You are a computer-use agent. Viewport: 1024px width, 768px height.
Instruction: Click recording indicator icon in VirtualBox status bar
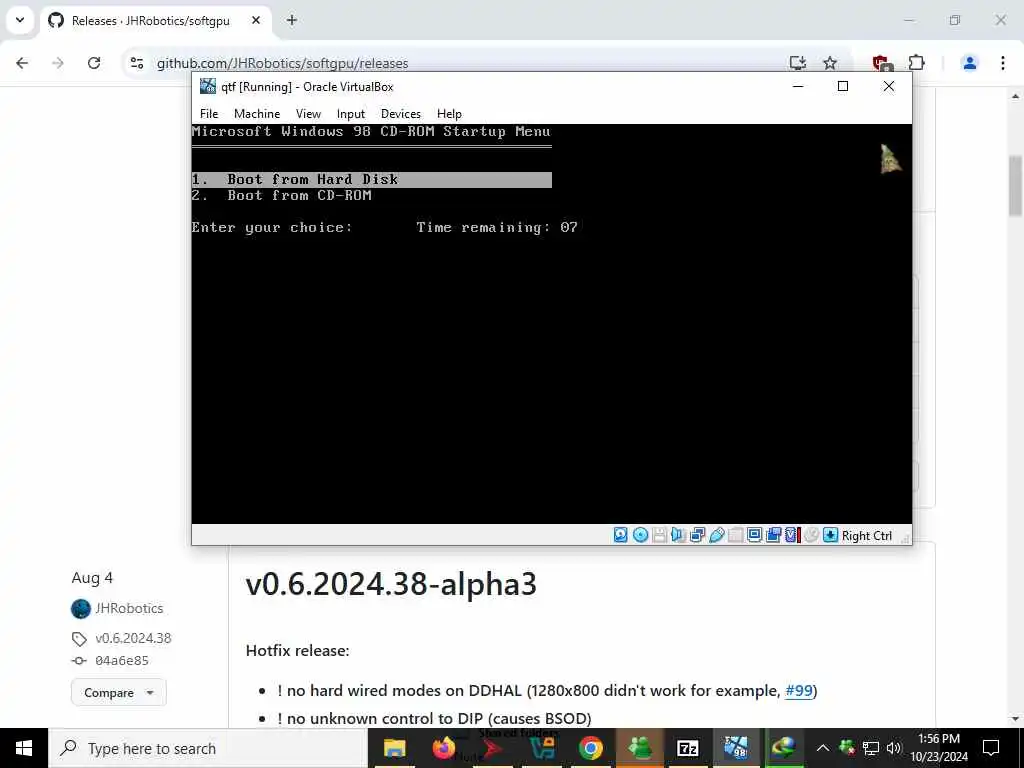pos(773,536)
